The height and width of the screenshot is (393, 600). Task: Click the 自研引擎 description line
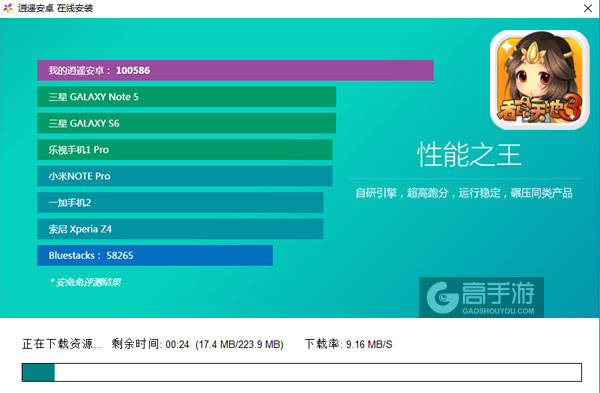tap(464, 193)
